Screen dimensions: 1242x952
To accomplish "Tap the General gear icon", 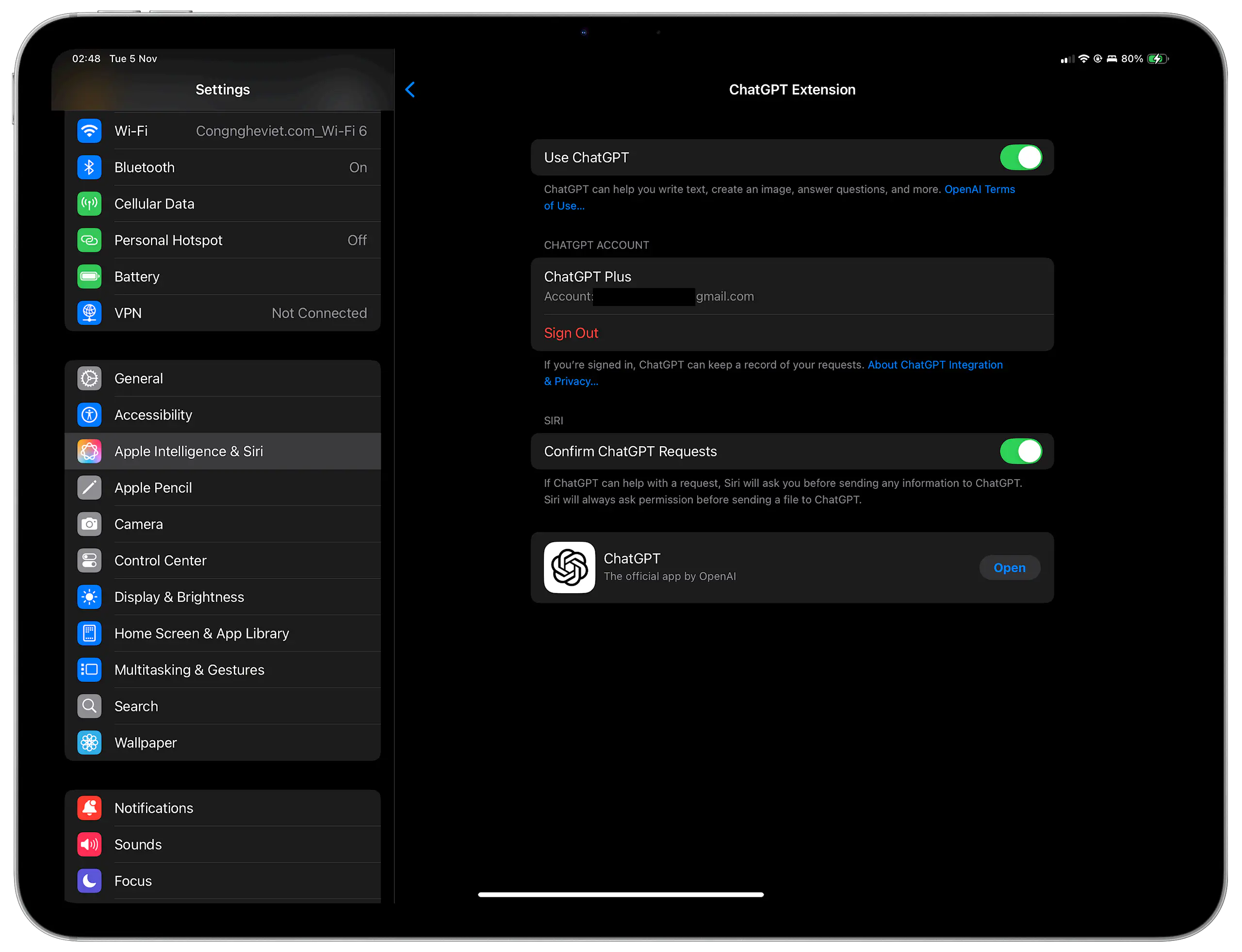I will (89, 379).
